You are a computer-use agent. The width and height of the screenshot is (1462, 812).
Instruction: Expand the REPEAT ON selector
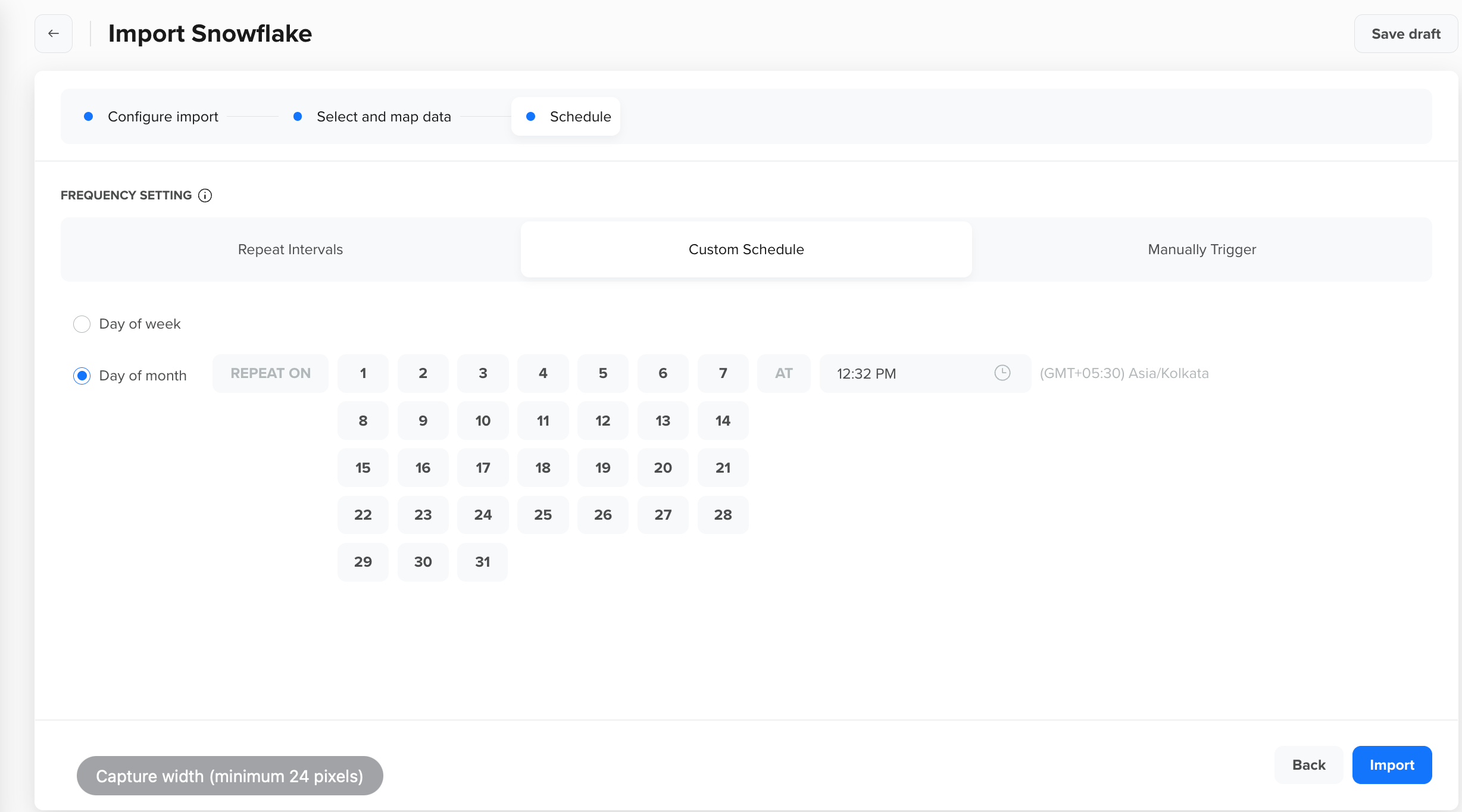[x=270, y=373]
